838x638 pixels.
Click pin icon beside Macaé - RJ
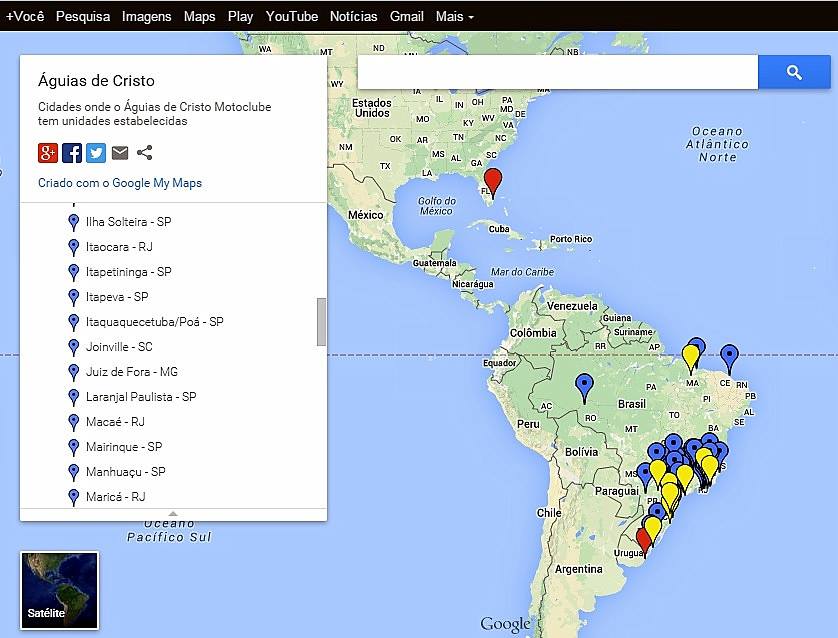tap(74, 422)
